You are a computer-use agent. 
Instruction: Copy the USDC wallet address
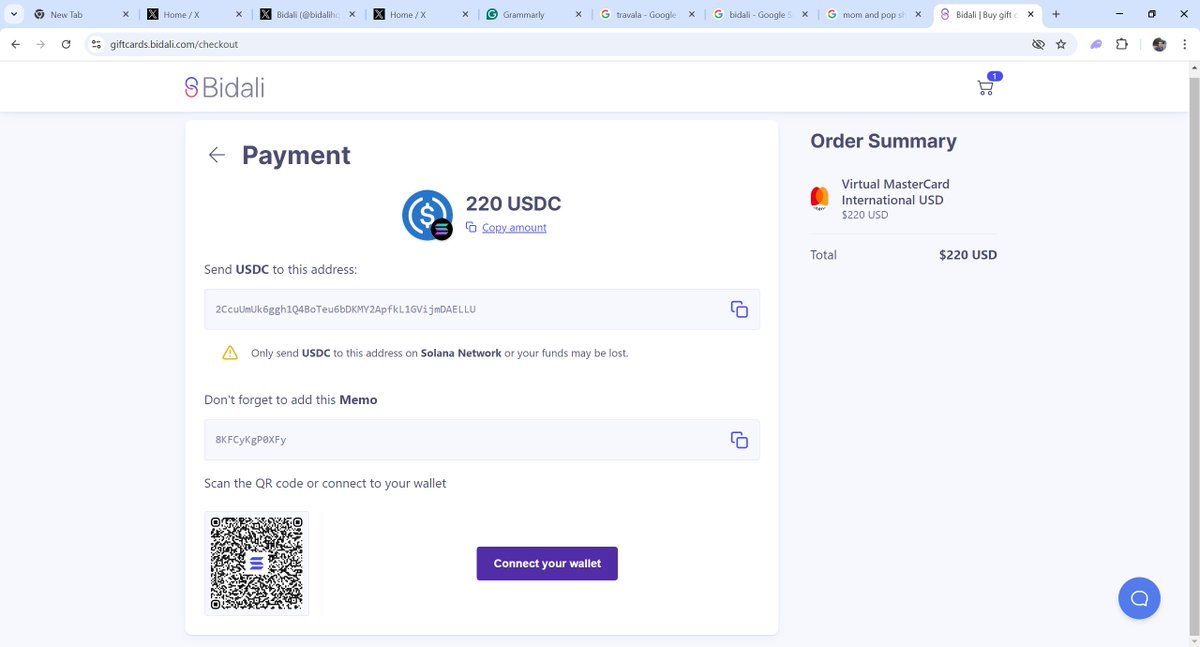click(739, 309)
